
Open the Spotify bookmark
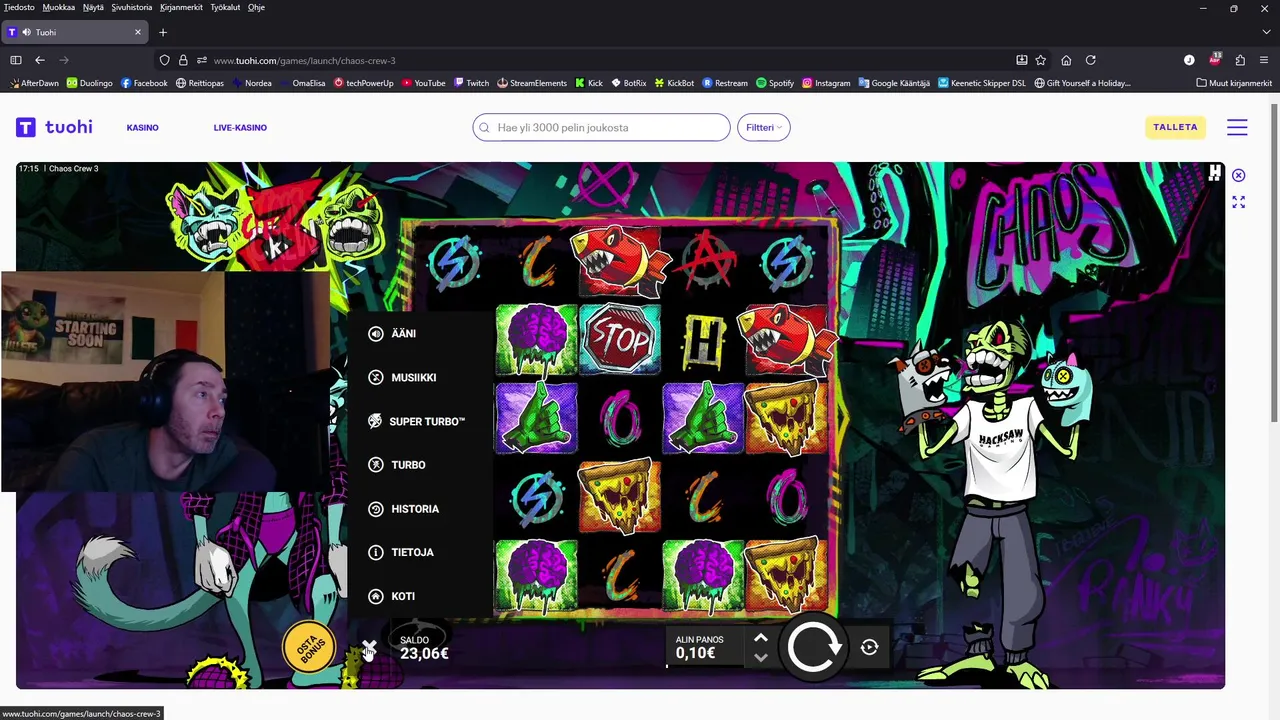click(x=775, y=83)
